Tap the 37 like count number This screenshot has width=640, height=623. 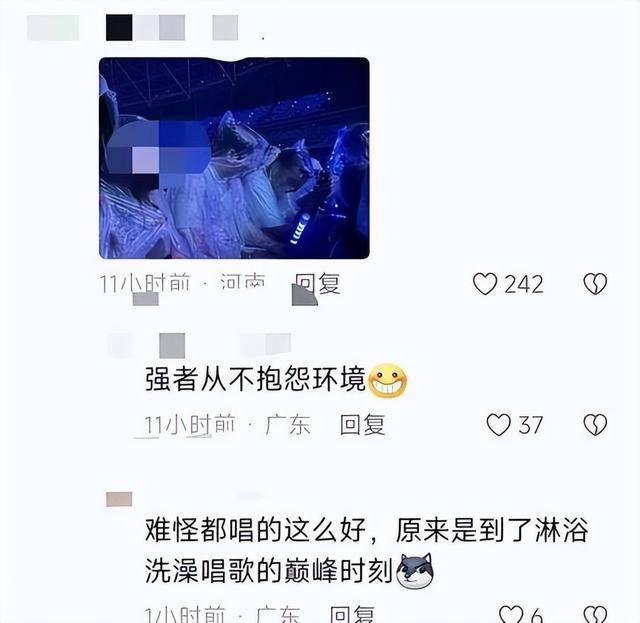[x=530, y=425]
